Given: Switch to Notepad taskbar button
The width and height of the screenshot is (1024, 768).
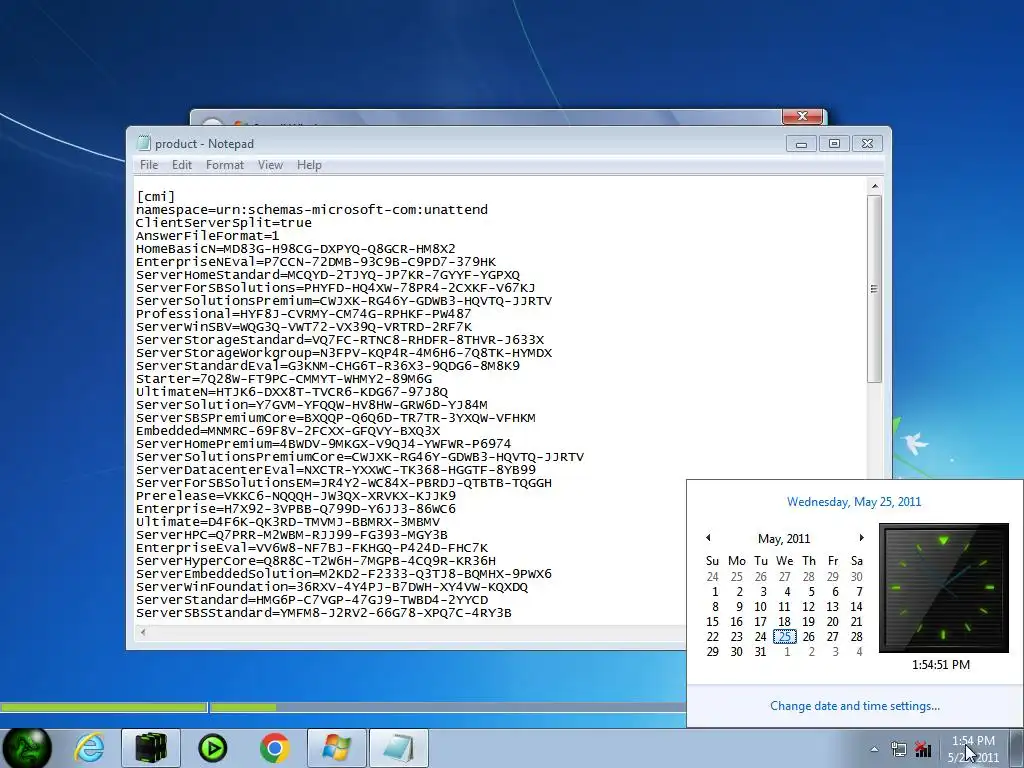Looking at the screenshot, I should pyautogui.click(x=399, y=748).
